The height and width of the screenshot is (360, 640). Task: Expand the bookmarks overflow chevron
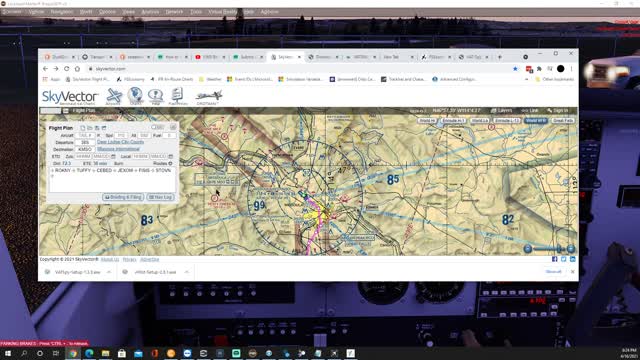click(x=527, y=79)
